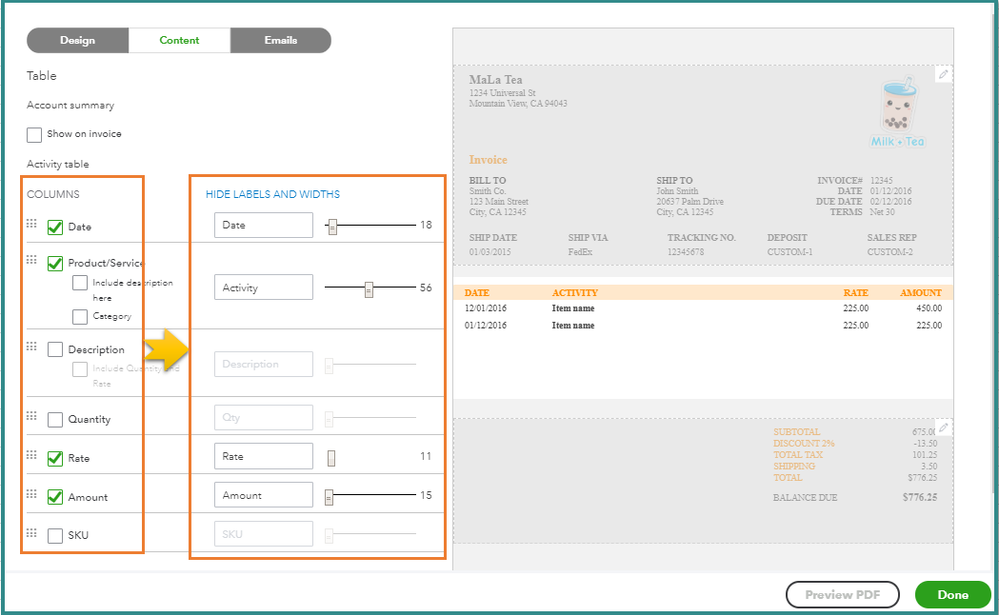Select the Content tab
This screenshot has height=615, width=999.
click(179, 40)
